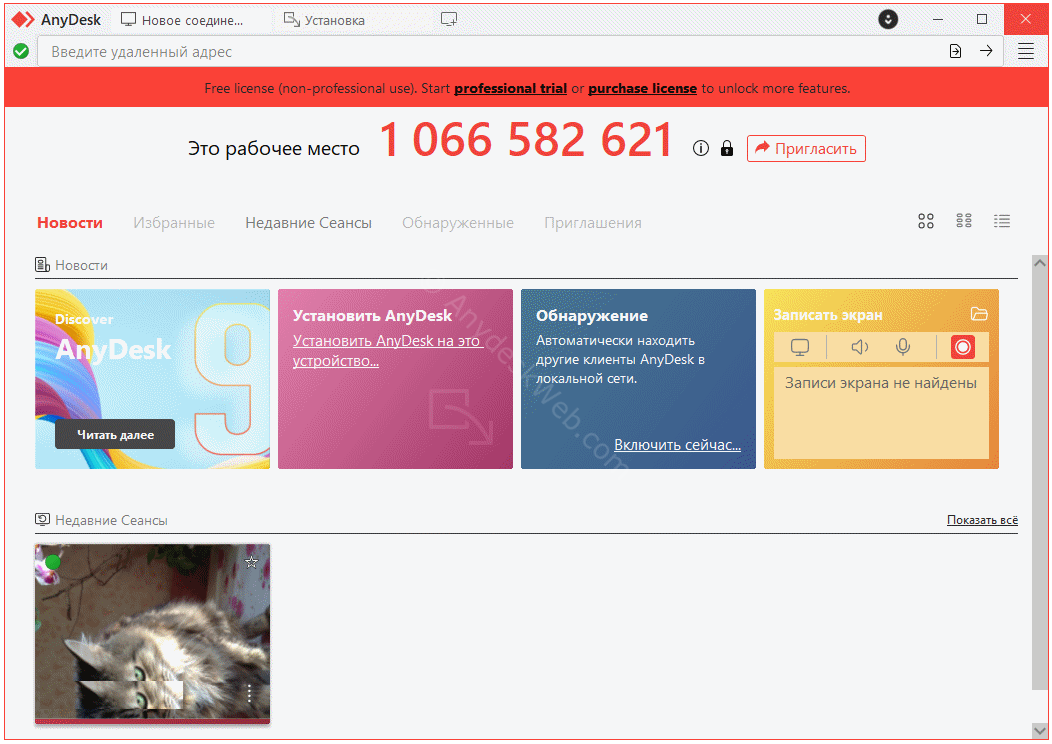Screen dimensions: 1052x744
Task: Click the file transfer icon in the address bar
Action: tap(955, 51)
